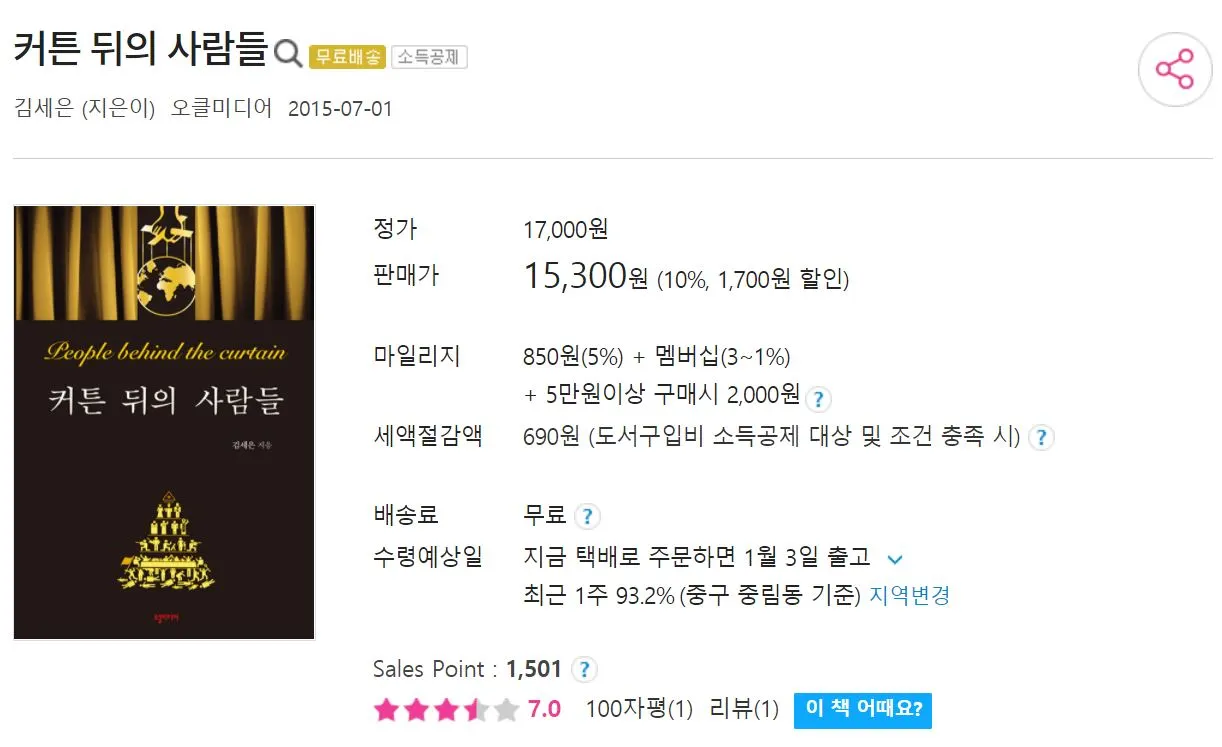Click the book title 커튼 뒤의 사람들

142,49
